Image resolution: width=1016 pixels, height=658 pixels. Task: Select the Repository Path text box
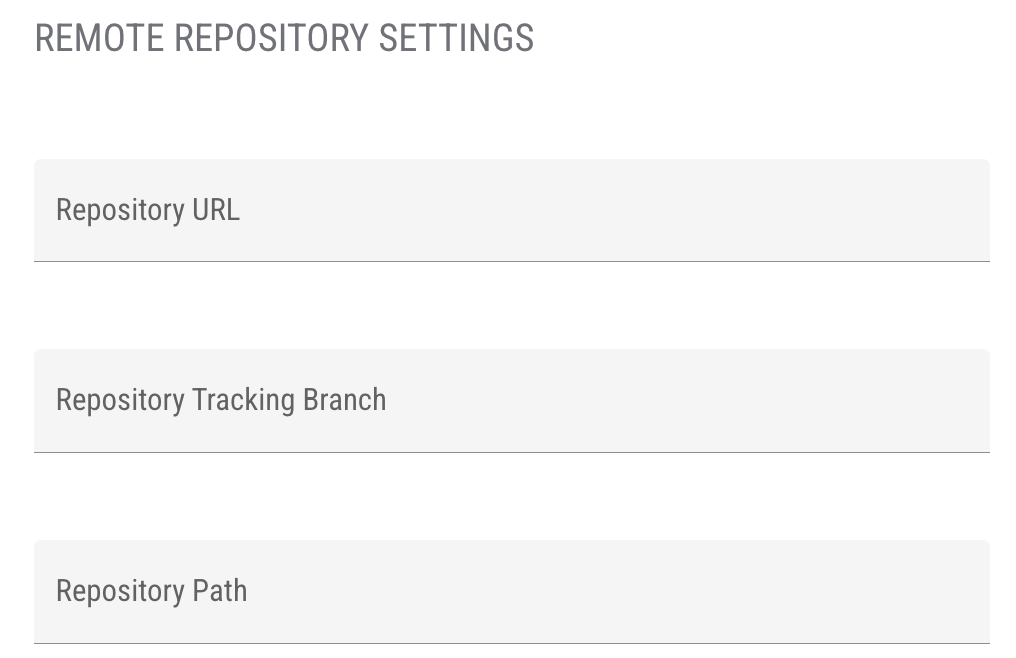pos(511,591)
